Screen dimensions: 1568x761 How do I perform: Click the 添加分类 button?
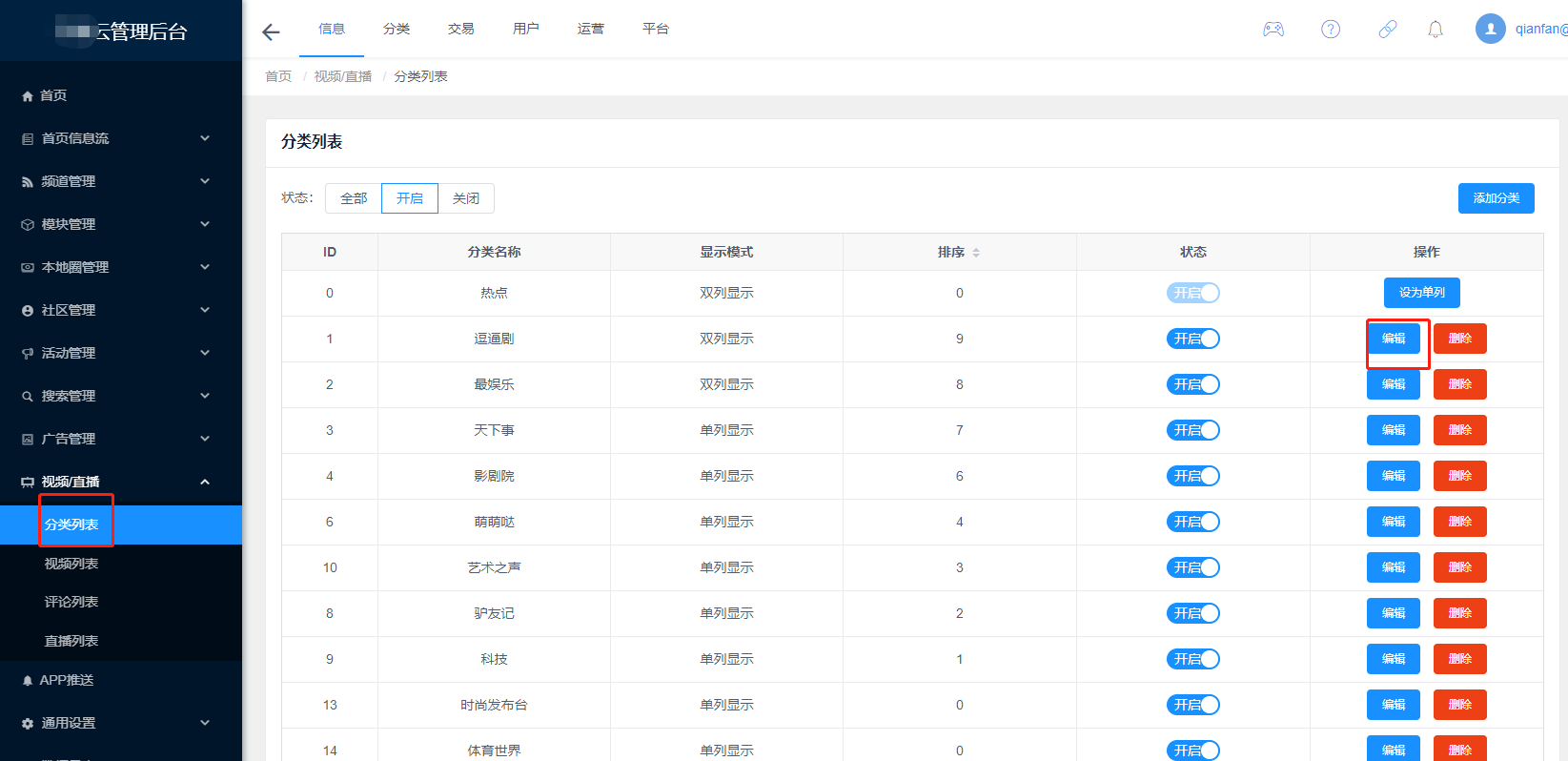pos(1497,198)
